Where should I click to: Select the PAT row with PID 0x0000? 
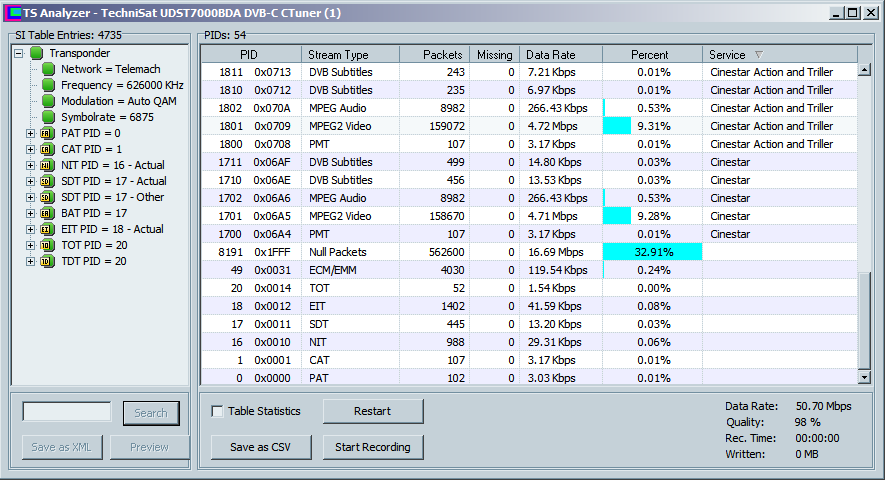click(529, 378)
